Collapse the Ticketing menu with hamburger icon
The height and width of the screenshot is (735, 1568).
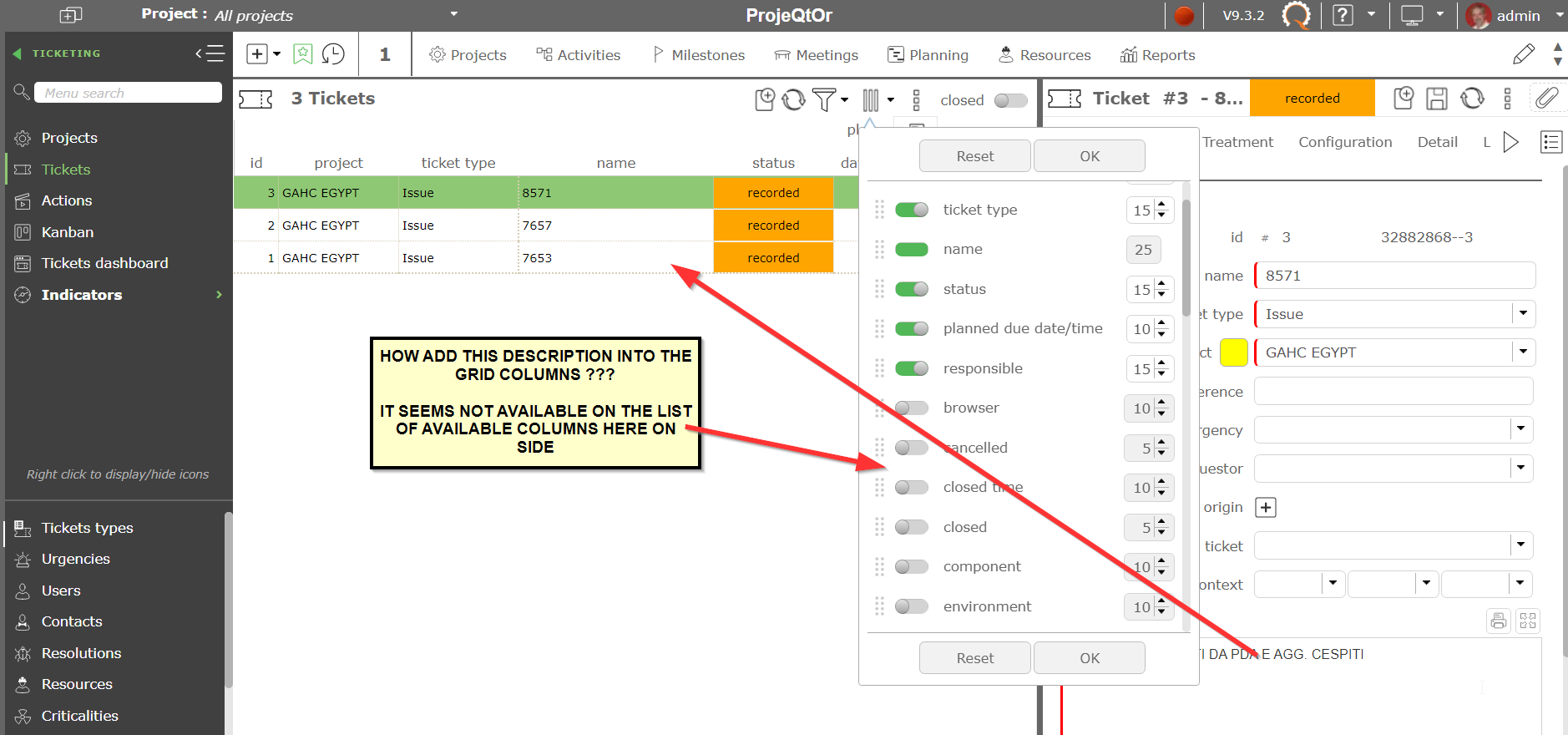(x=210, y=53)
